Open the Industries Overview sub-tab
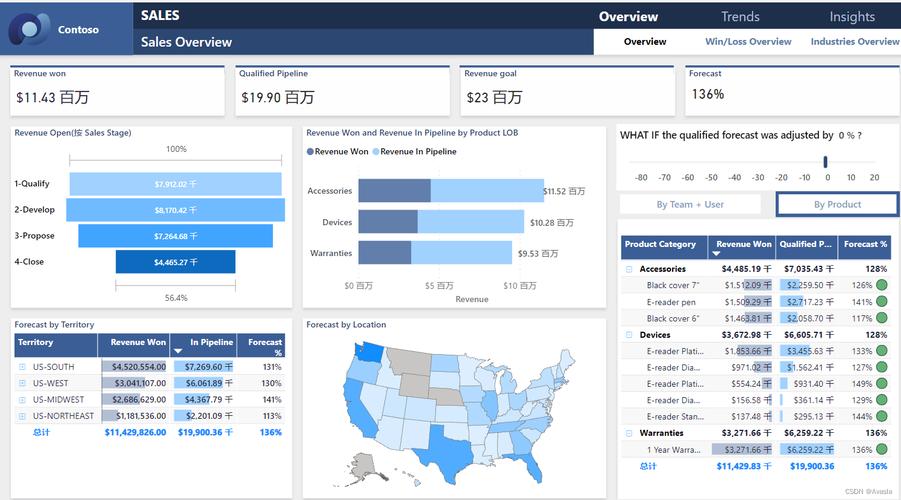The height and width of the screenshot is (500, 901). point(854,42)
